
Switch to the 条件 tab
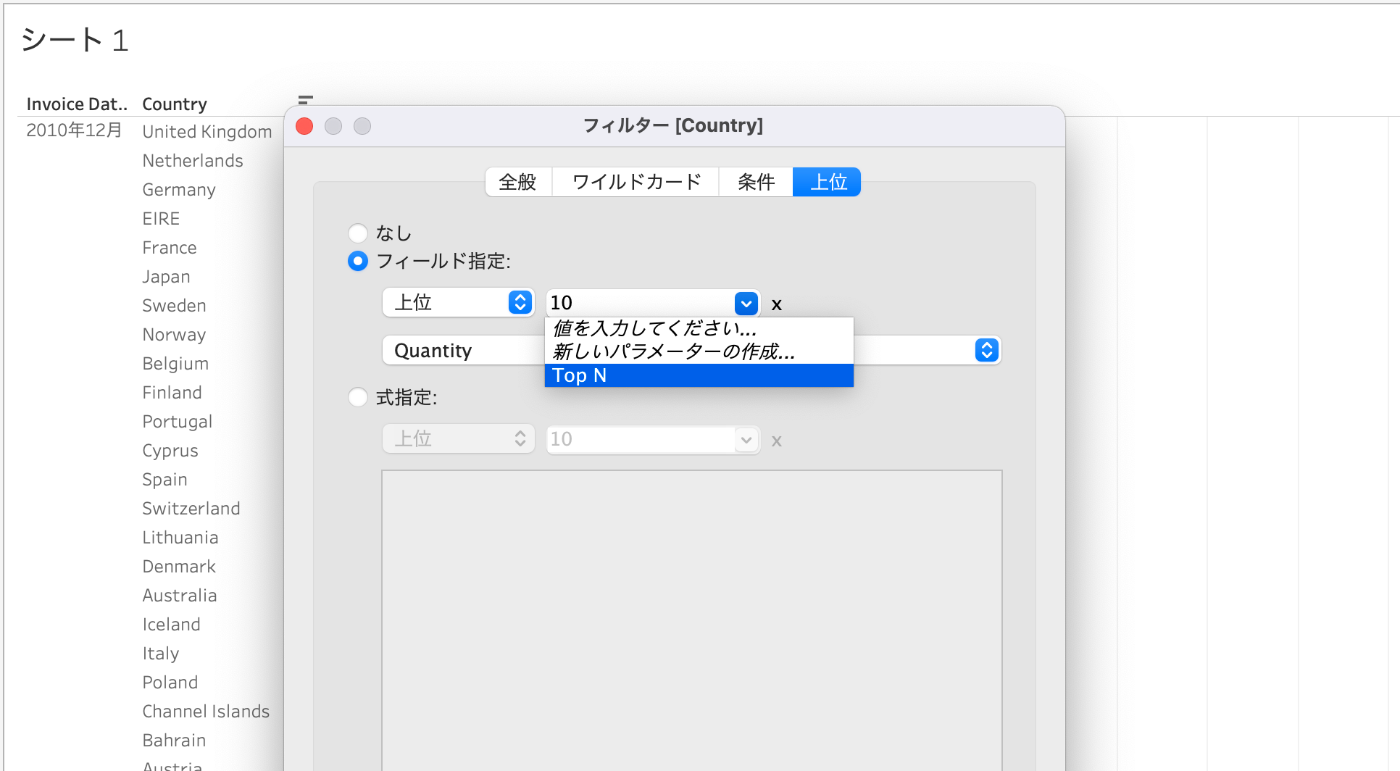coord(756,182)
